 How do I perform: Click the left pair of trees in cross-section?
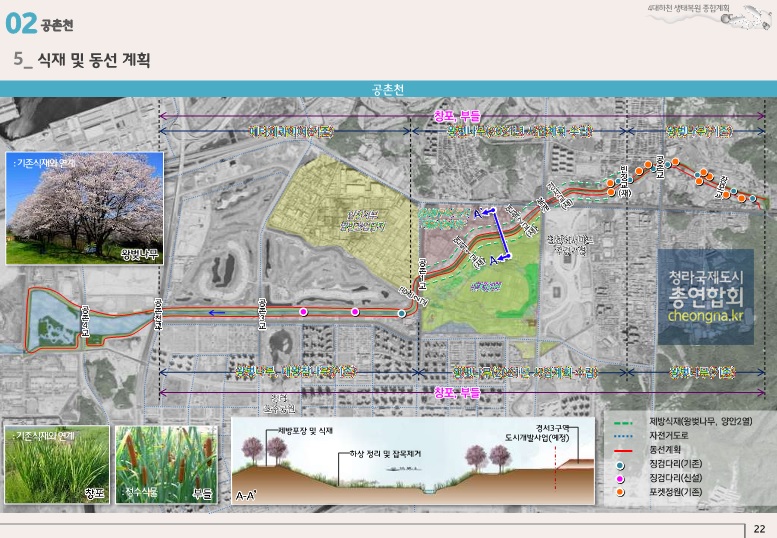click(264, 450)
